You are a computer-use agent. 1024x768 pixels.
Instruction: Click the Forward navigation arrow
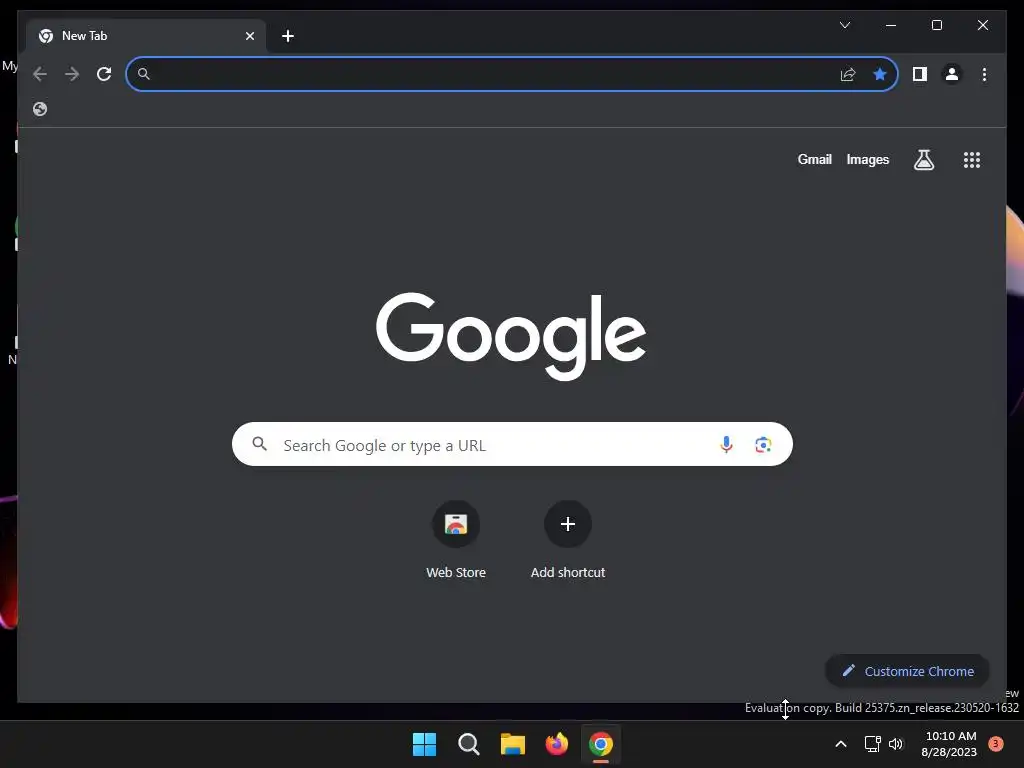(72, 74)
